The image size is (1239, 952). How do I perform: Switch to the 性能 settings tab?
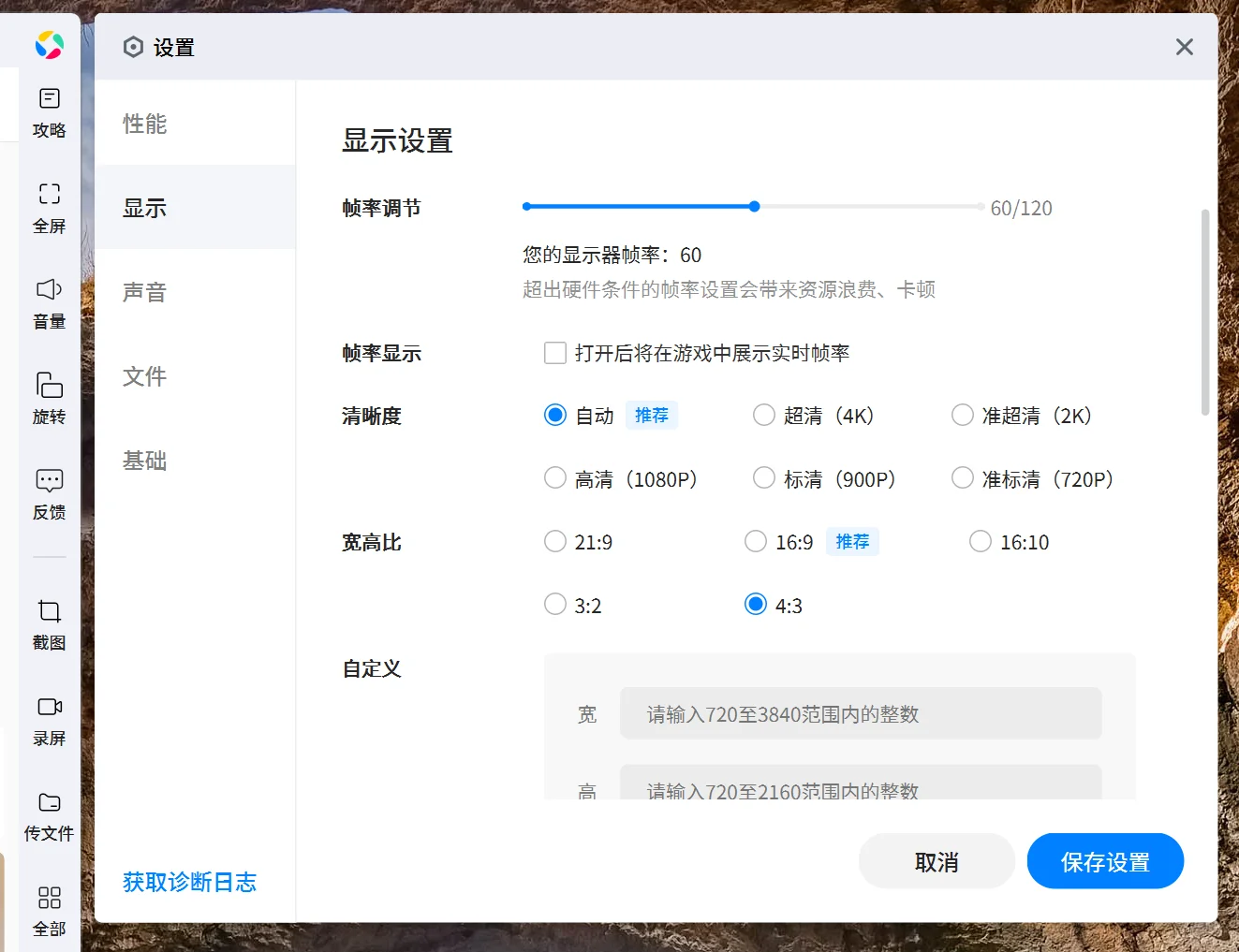click(x=144, y=123)
